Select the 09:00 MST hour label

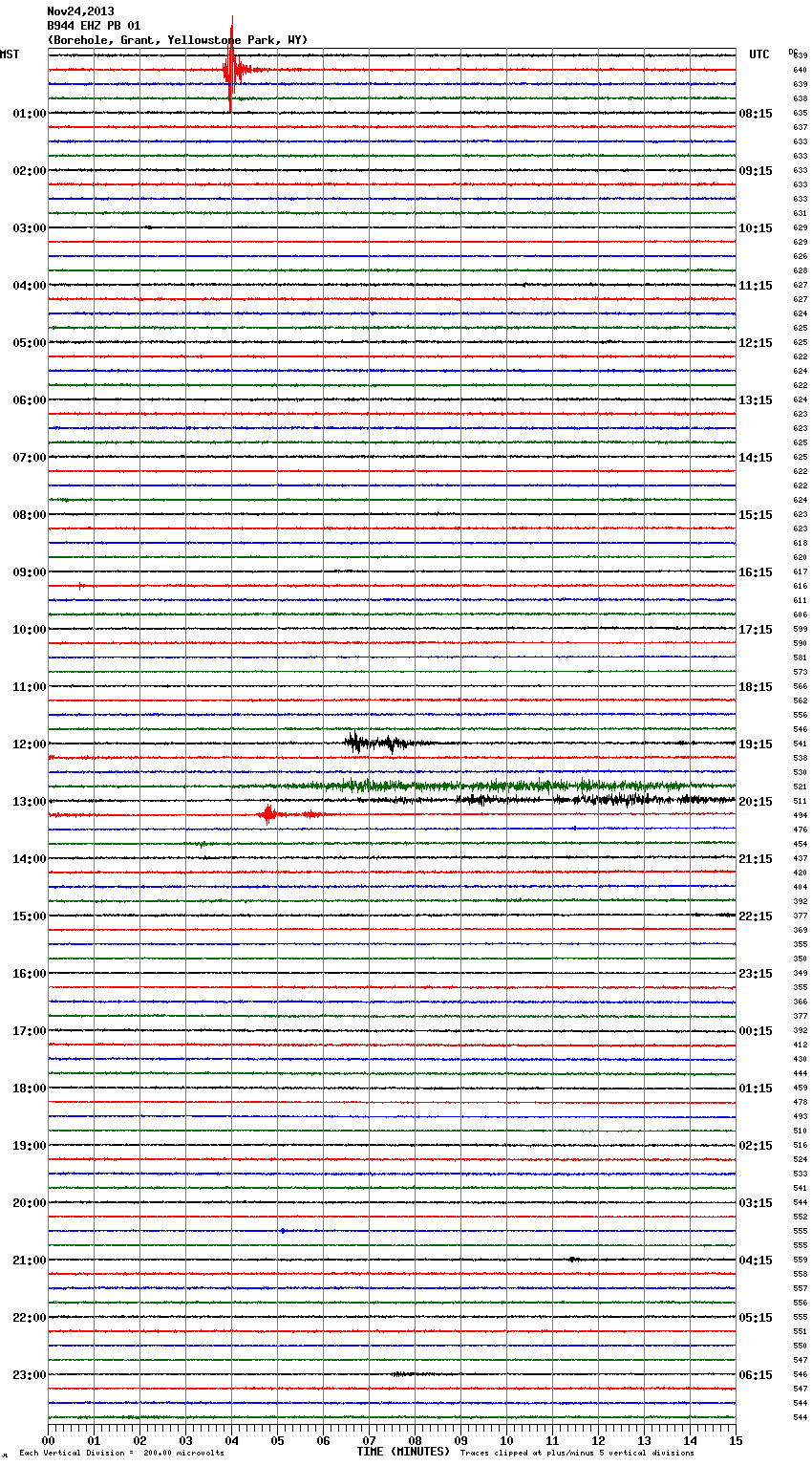[30, 572]
